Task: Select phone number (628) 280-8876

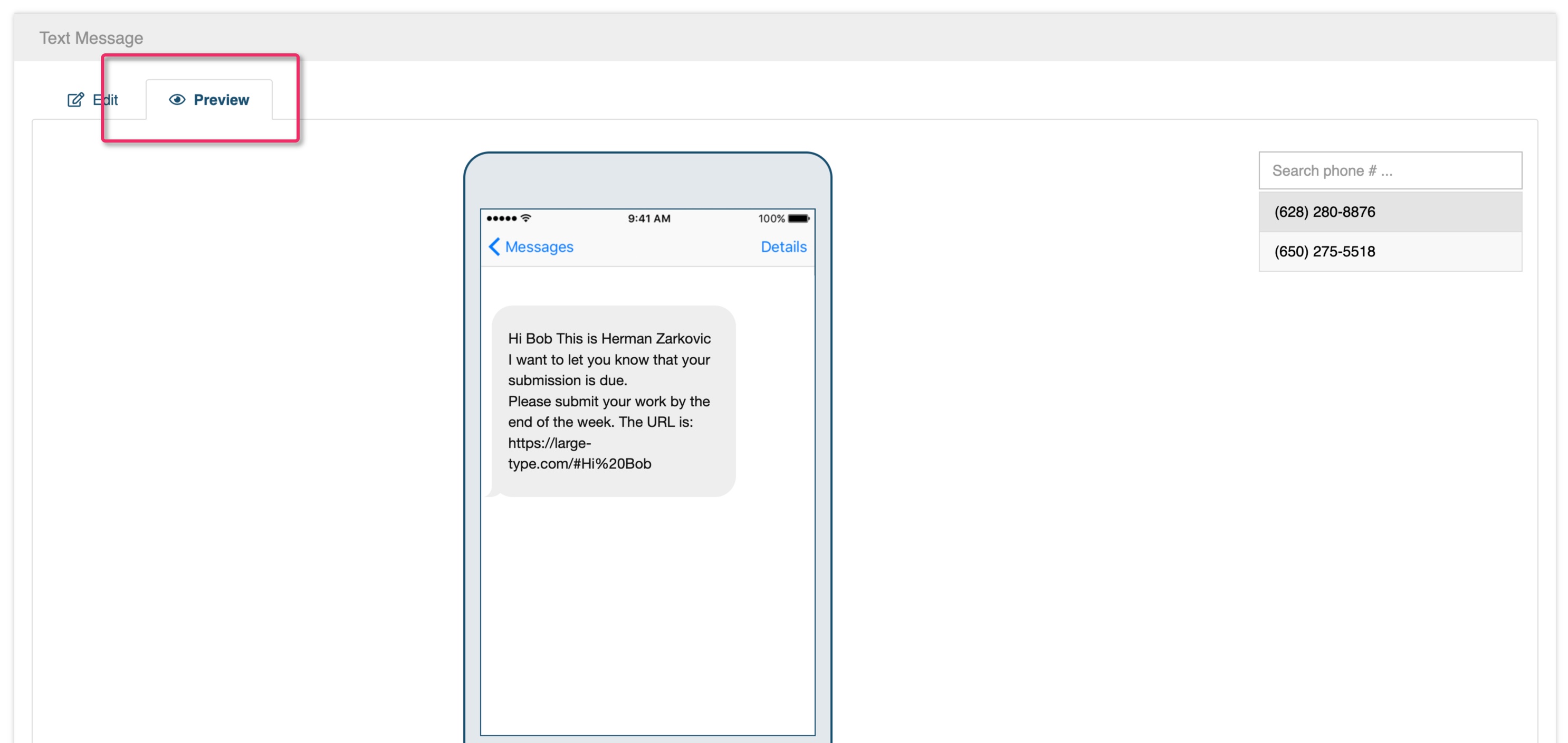Action: point(1390,212)
